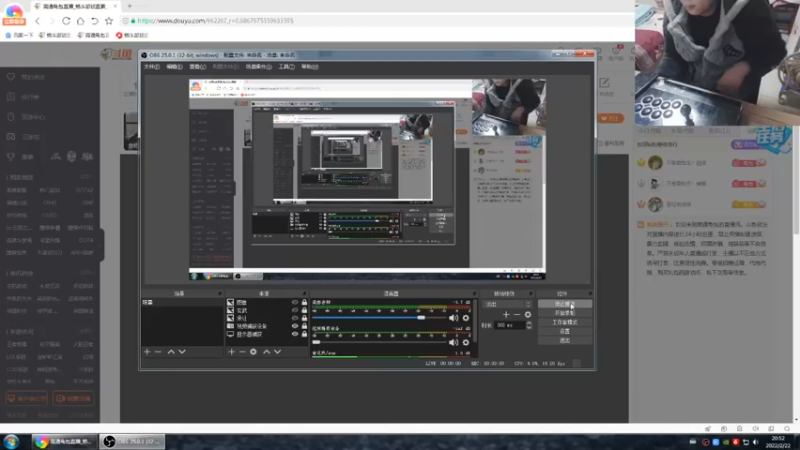
Task: Unlock the 显示器捕获 source
Action: [x=305, y=334]
